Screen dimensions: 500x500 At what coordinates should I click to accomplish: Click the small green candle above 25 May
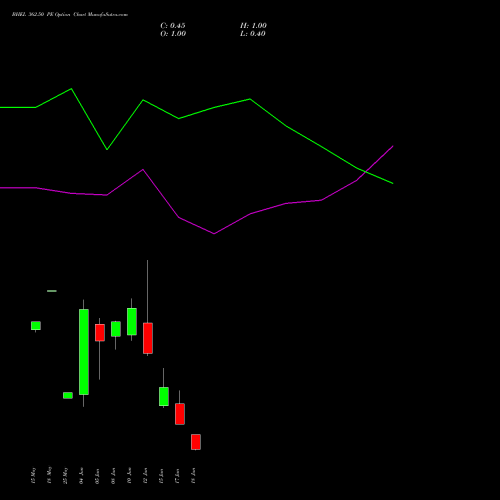pos(68,395)
